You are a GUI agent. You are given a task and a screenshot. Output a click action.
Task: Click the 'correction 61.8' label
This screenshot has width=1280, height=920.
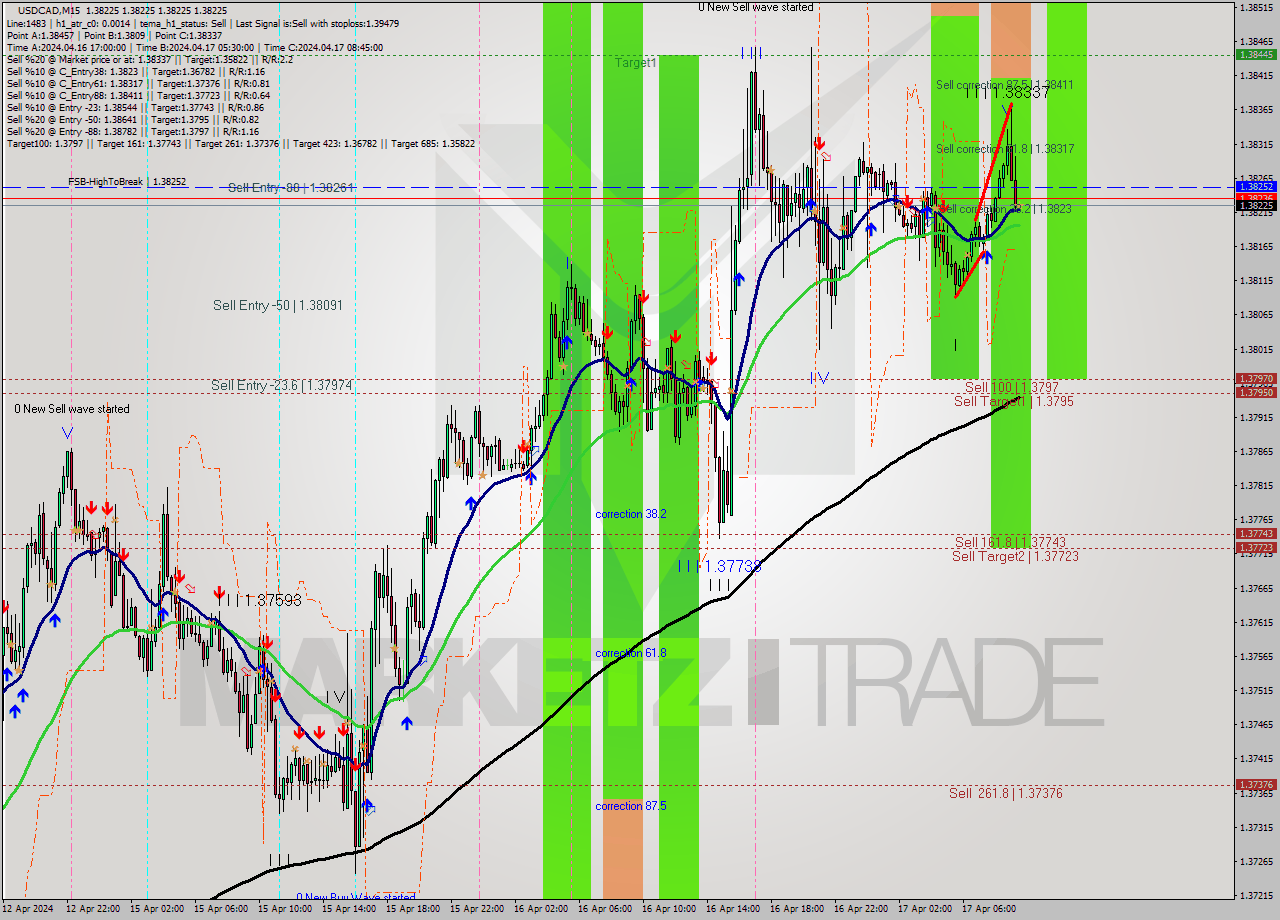pyautogui.click(x=631, y=653)
